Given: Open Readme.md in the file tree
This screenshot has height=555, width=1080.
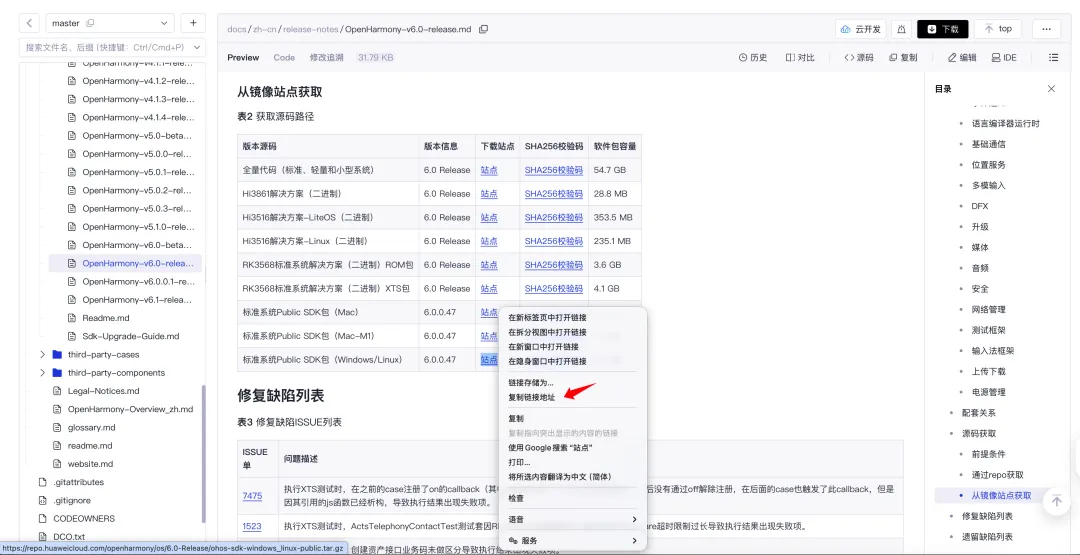Looking at the screenshot, I should [105, 318].
